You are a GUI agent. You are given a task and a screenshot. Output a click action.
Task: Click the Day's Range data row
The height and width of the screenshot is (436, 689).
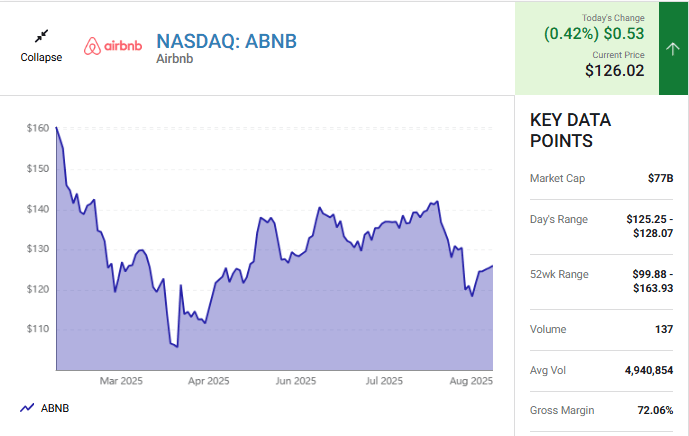pyautogui.click(x=601, y=226)
